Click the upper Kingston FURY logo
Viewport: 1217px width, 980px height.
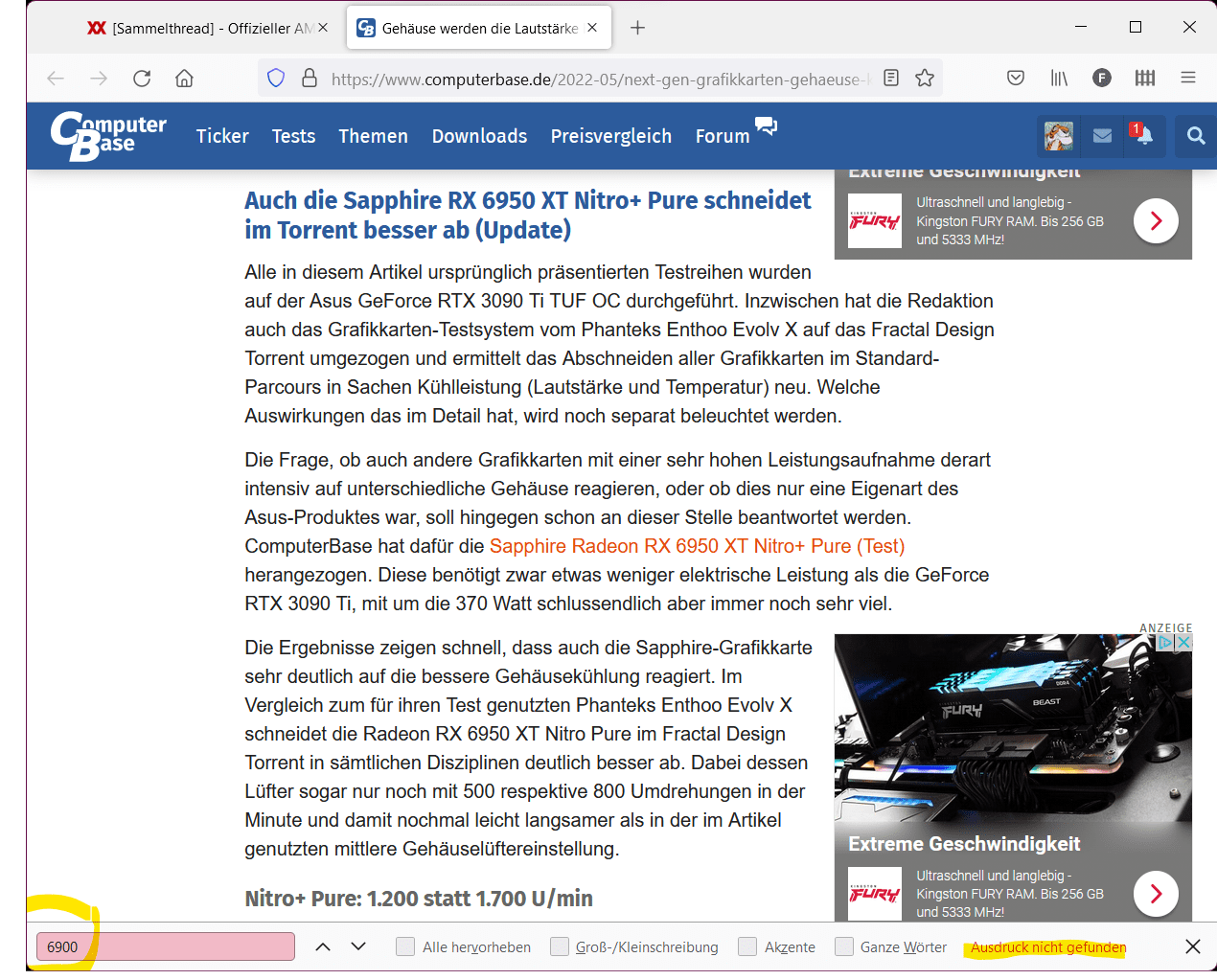point(875,221)
